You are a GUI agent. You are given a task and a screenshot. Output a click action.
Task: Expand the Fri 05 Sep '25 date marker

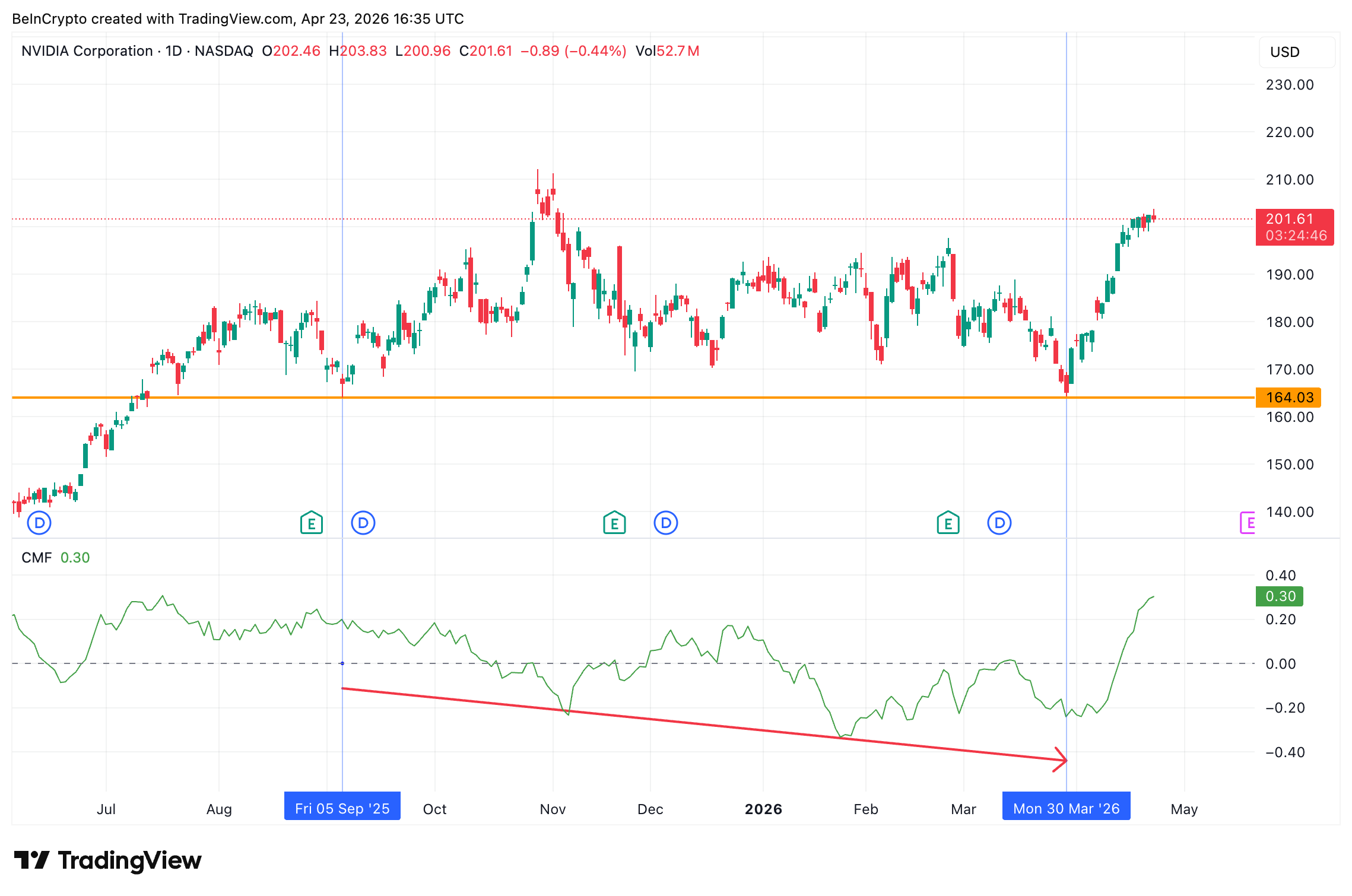click(342, 808)
